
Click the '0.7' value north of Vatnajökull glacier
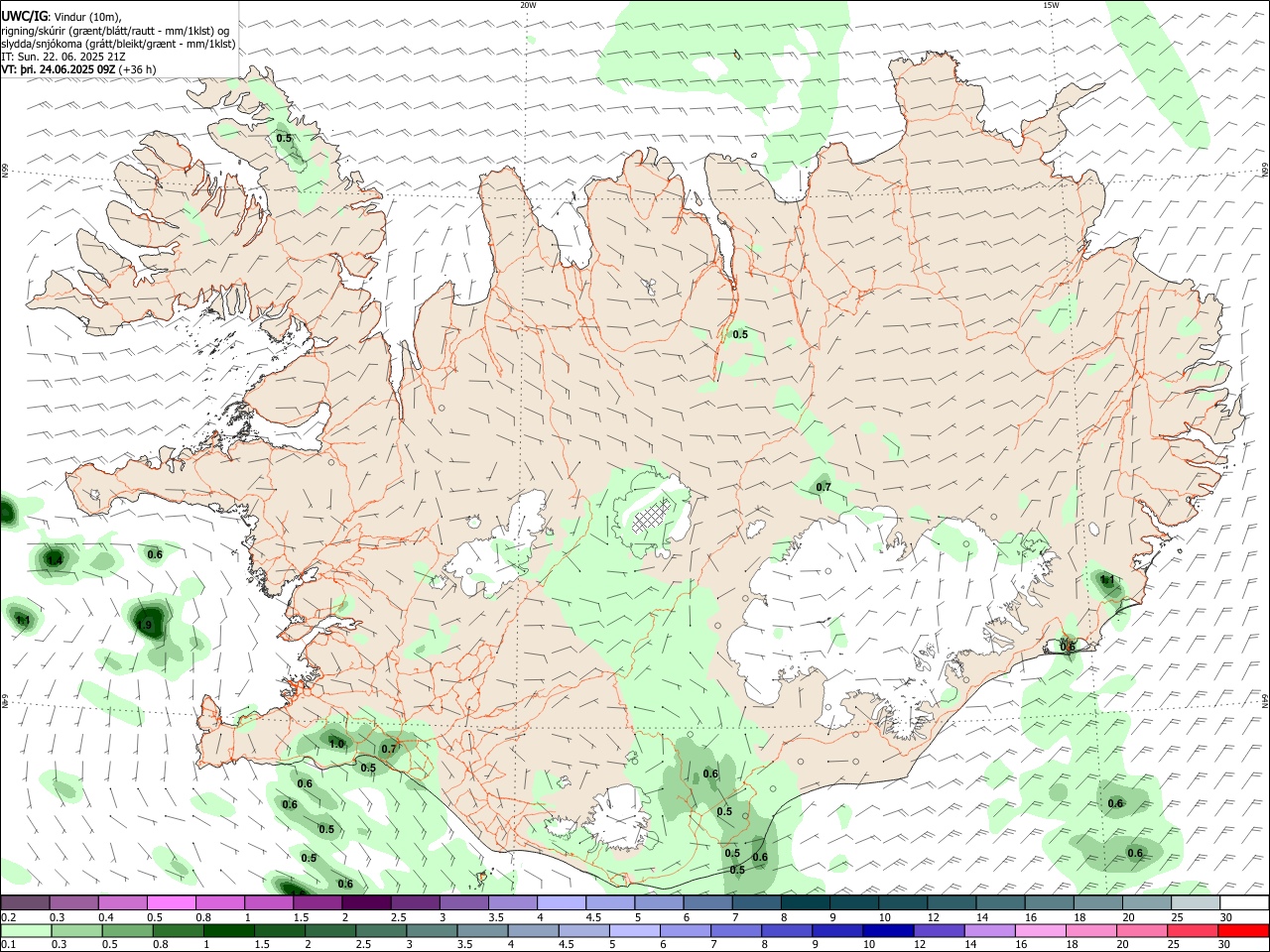click(824, 487)
